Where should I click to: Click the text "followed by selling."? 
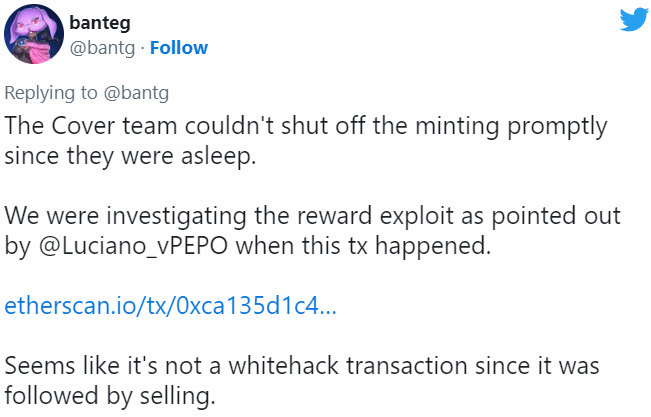(x=110, y=395)
